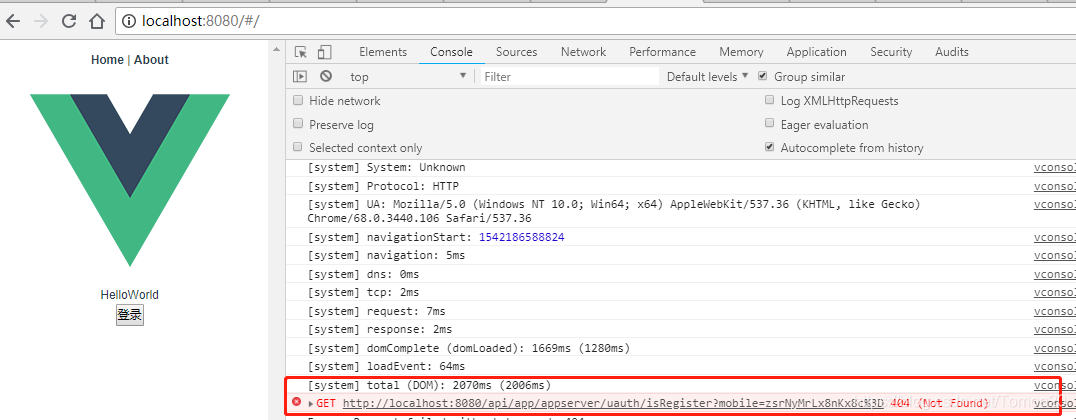Enable Hide network checkbox
The width and height of the screenshot is (1076, 420).
298,100
